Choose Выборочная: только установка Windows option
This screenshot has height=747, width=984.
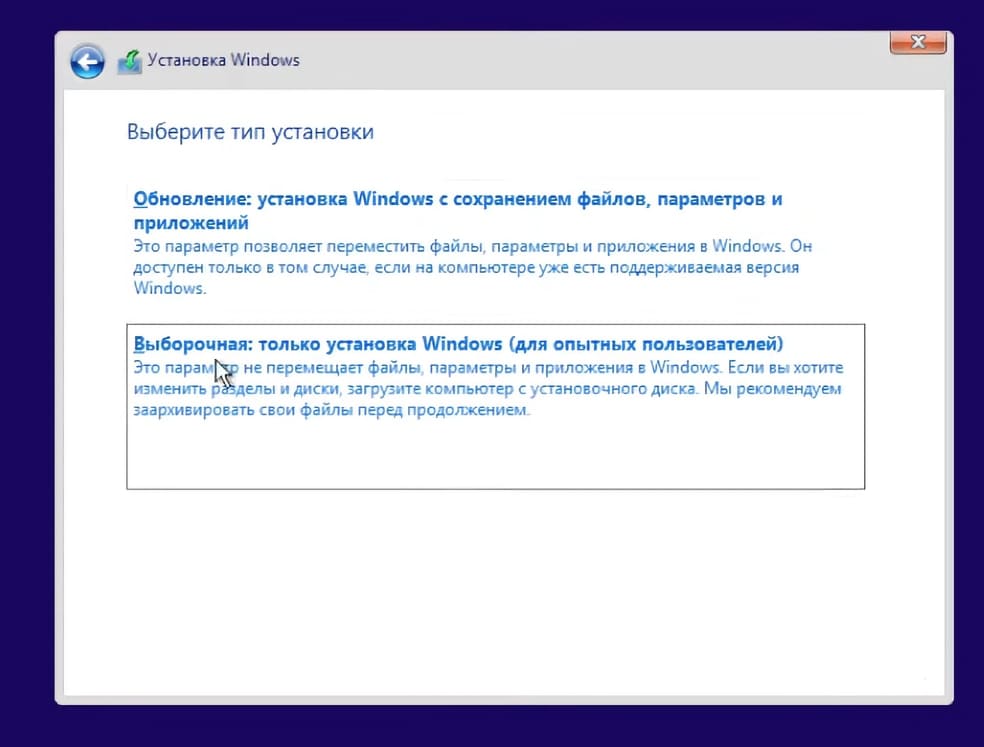pyautogui.click(x=496, y=406)
